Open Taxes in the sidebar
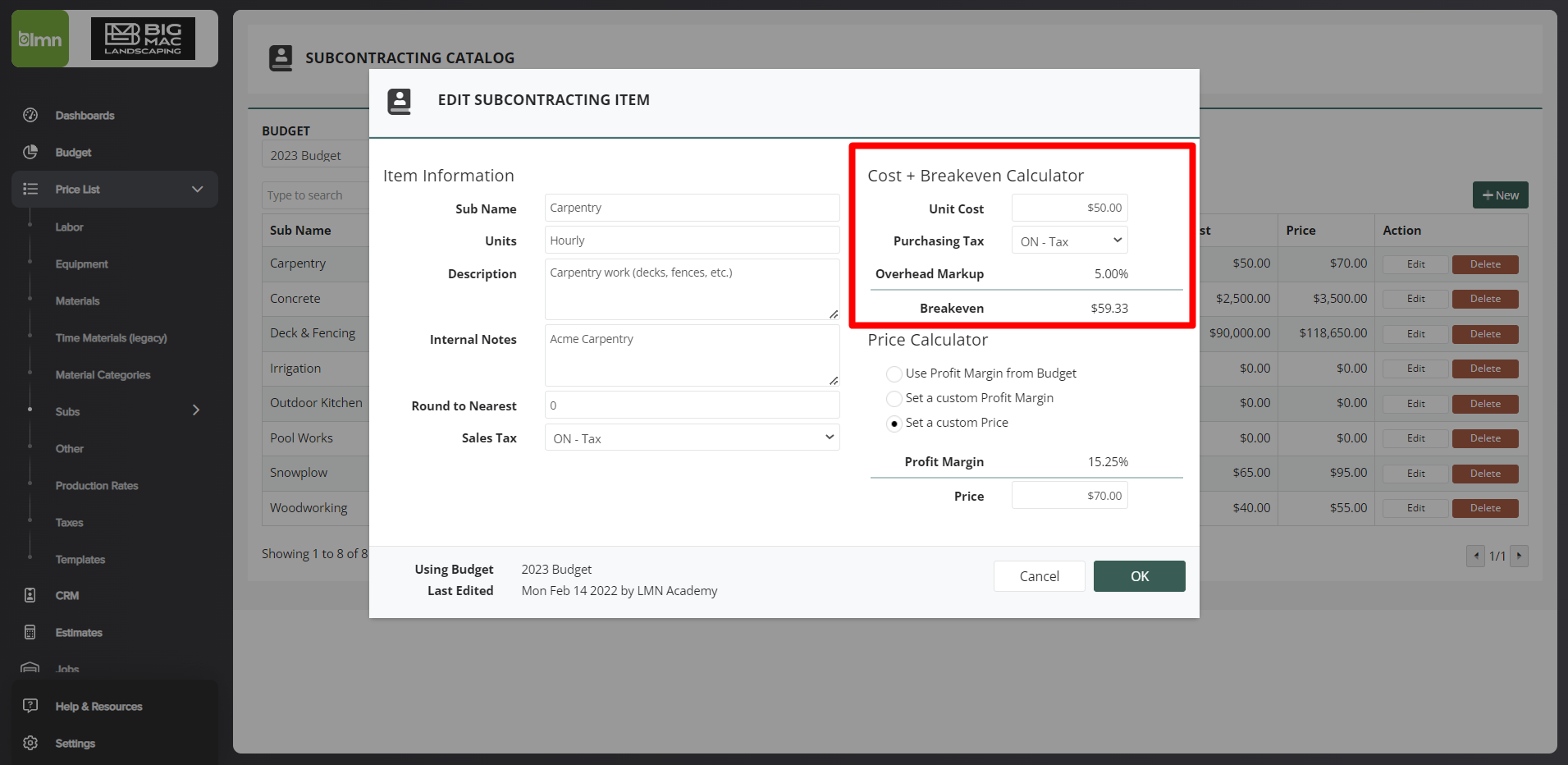This screenshot has width=1568, height=765. tap(69, 522)
